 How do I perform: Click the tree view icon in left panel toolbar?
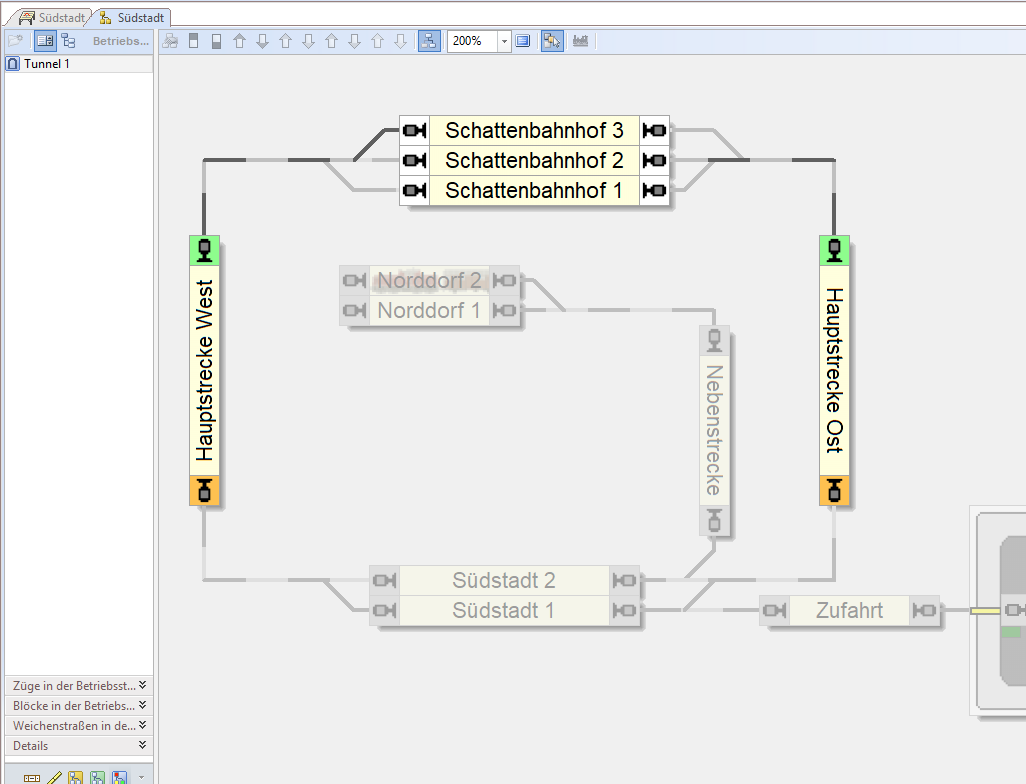pyautogui.click(x=68, y=41)
